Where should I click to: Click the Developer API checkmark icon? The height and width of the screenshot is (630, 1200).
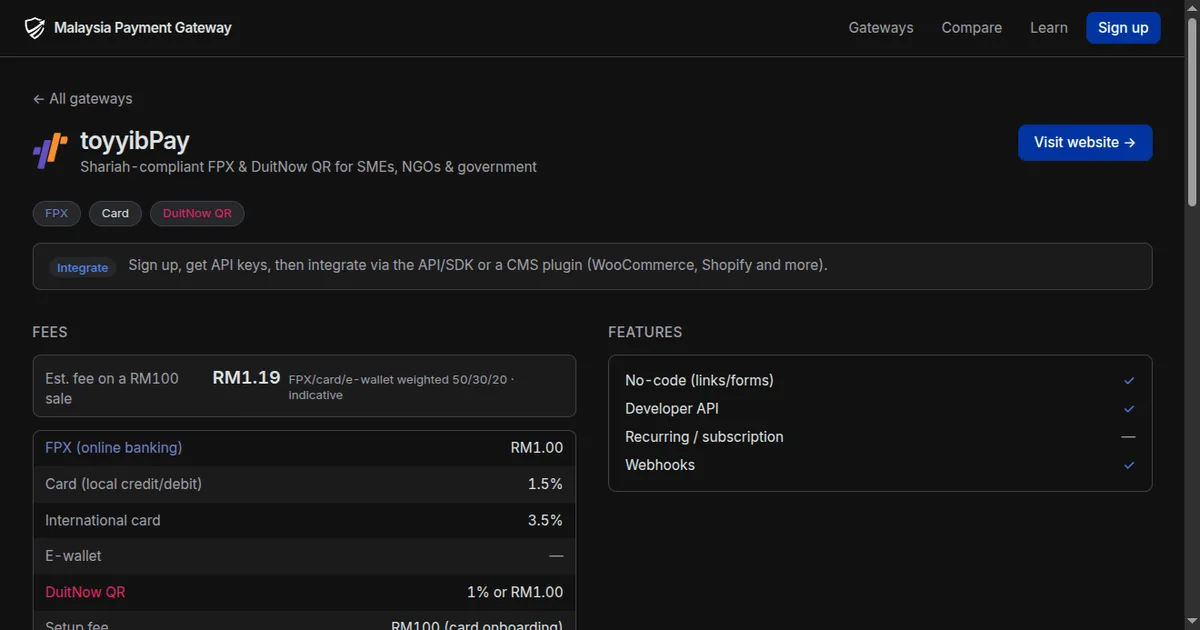[1129, 409]
